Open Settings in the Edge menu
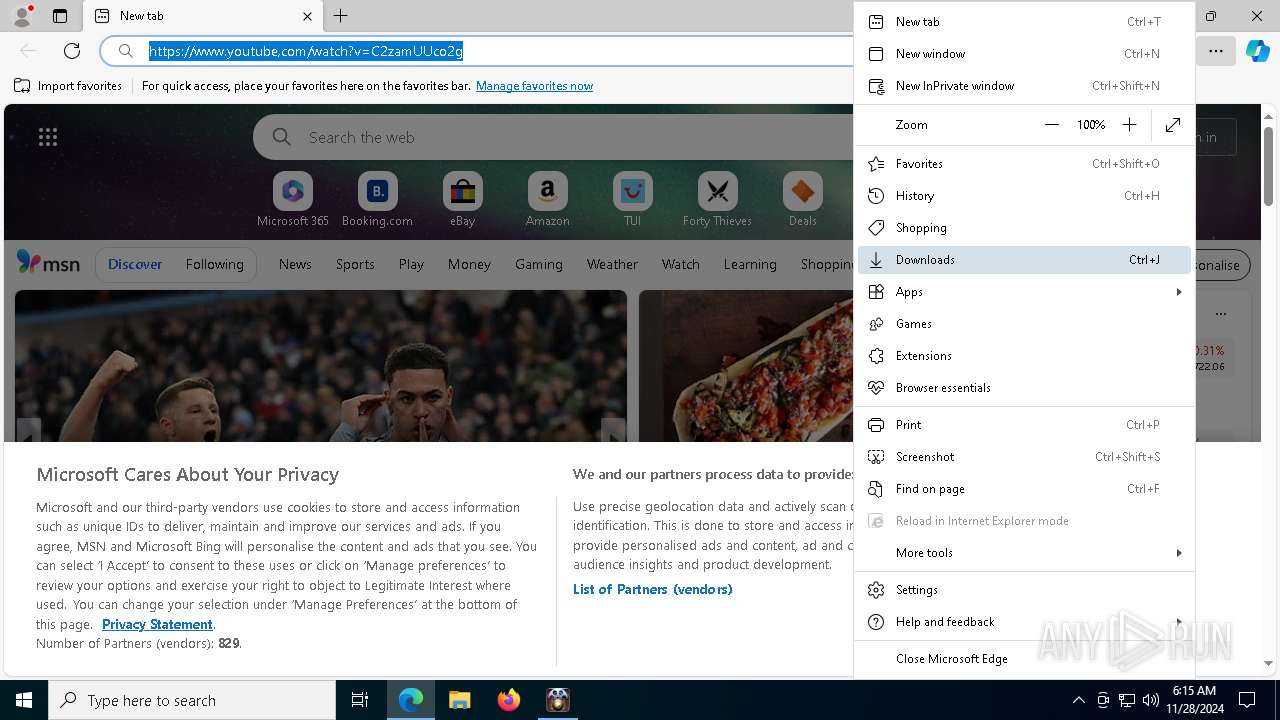Image resolution: width=1280 pixels, height=720 pixels. [x=1024, y=590]
